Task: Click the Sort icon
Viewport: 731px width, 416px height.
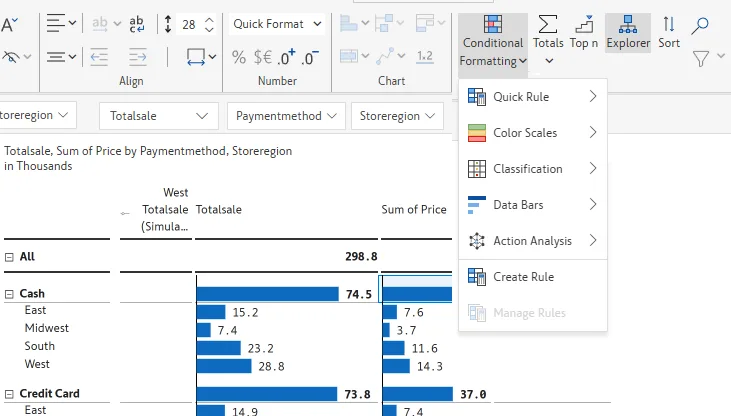Action: point(669,24)
